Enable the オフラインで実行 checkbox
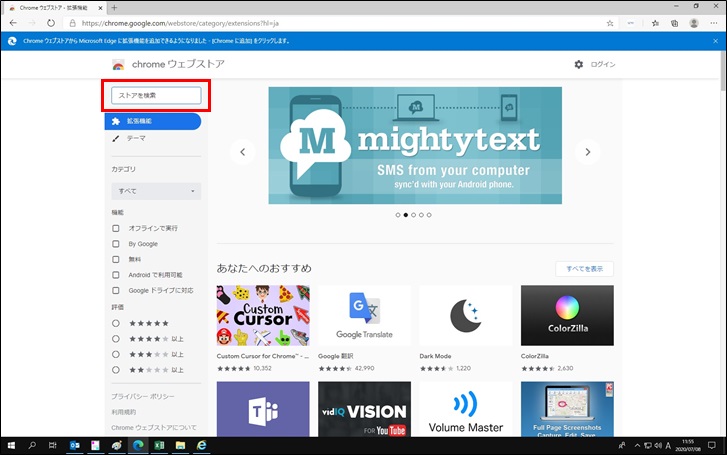 [x=117, y=228]
